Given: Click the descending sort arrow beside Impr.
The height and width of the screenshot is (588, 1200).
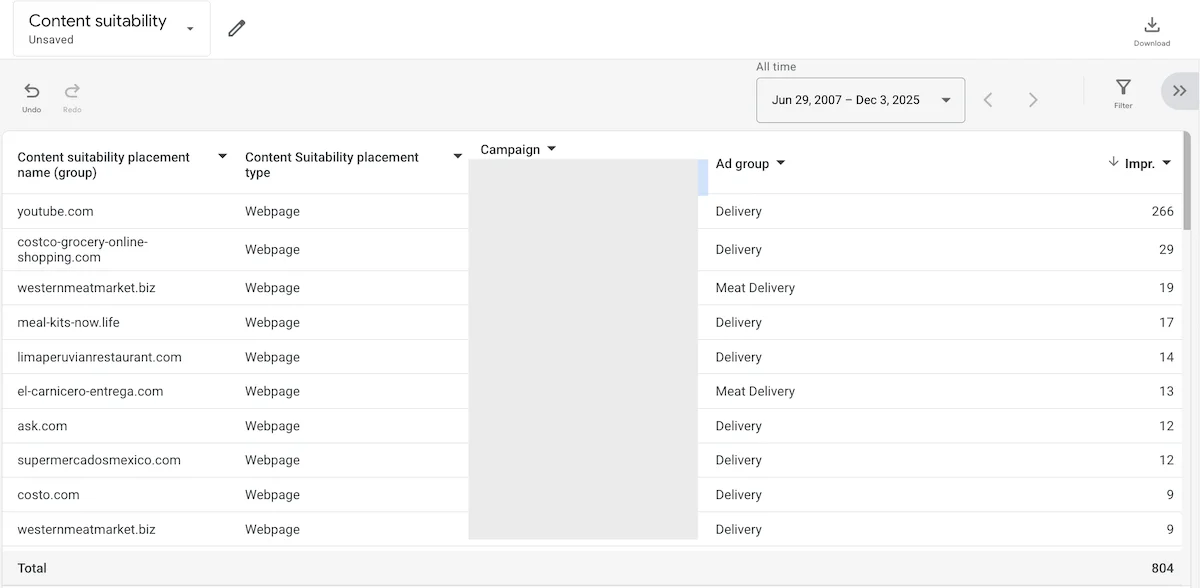Looking at the screenshot, I should tap(1113, 163).
